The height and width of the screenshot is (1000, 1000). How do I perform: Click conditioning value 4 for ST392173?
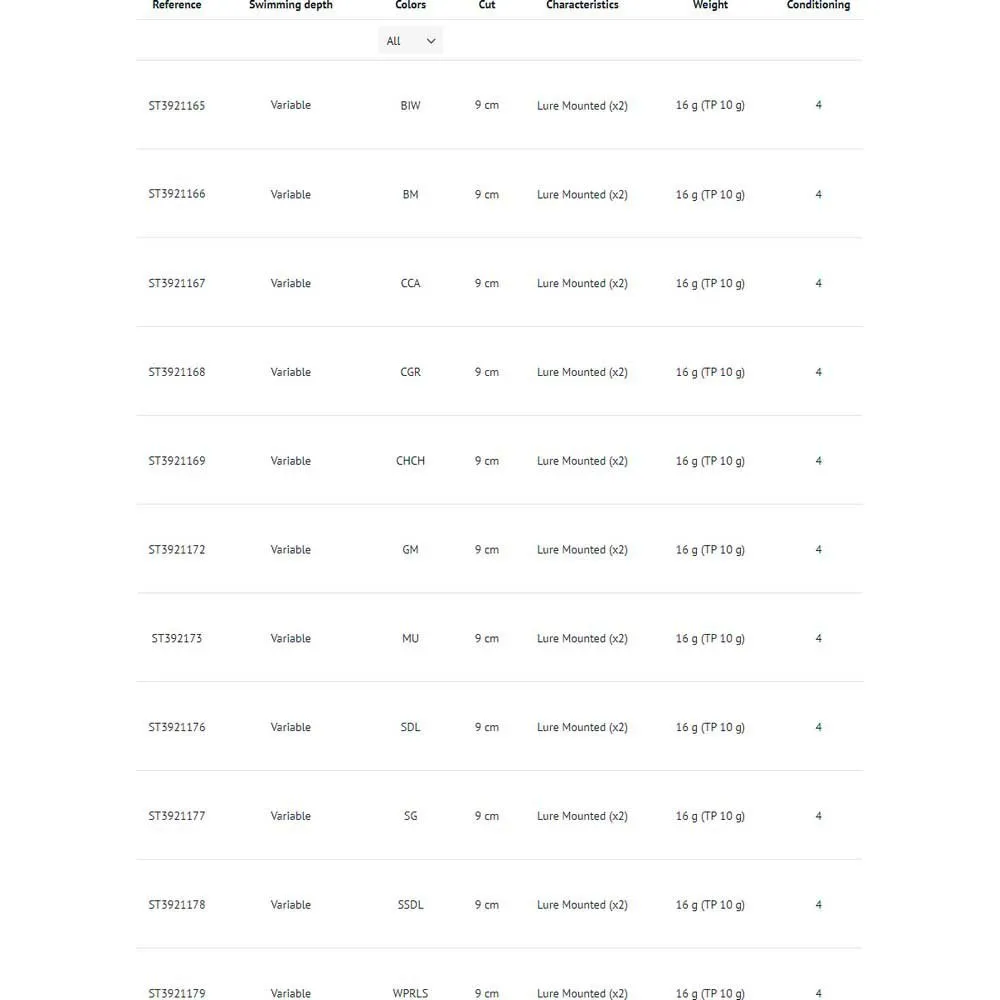pyautogui.click(x=818, y=638)
